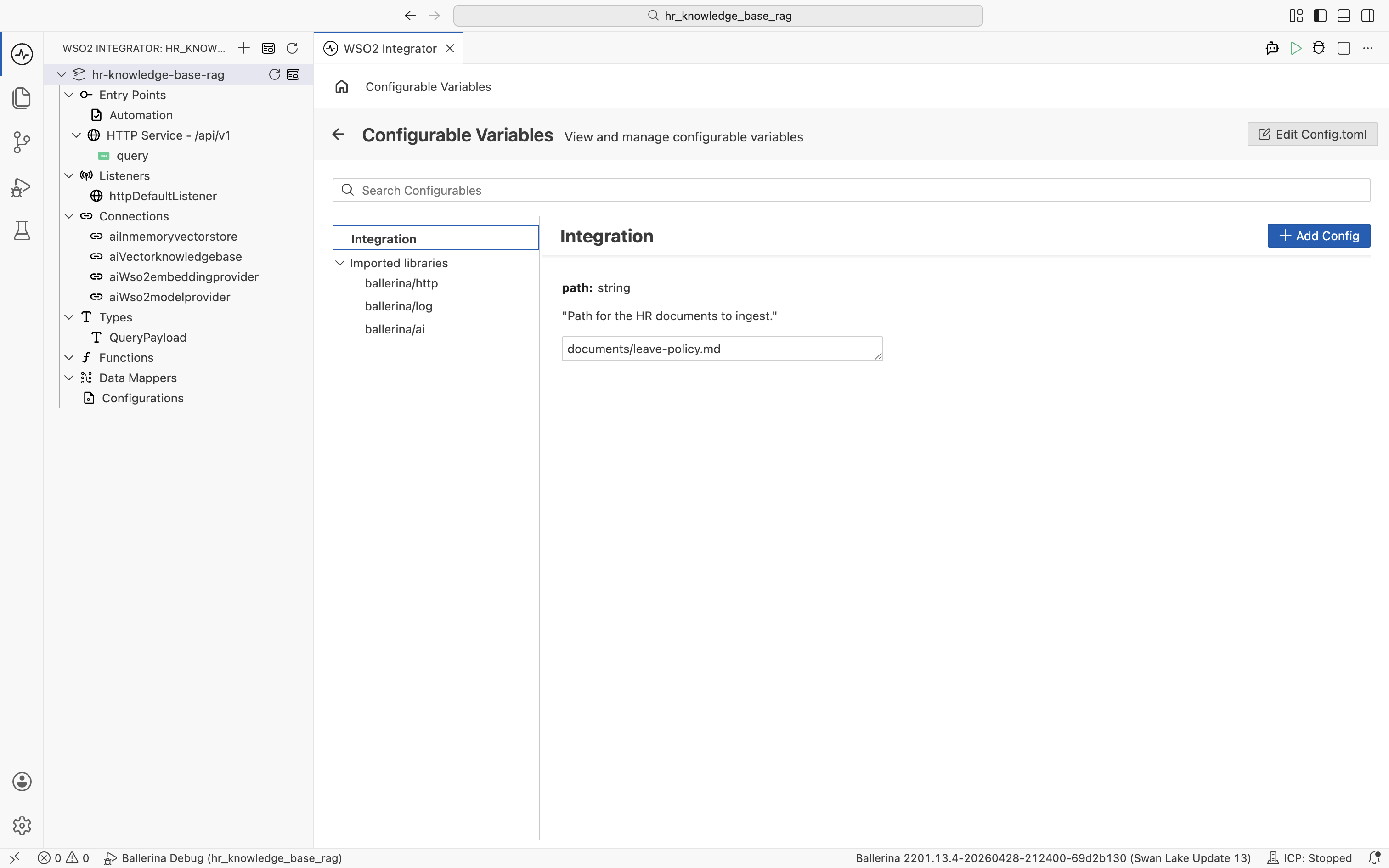Click the errors and warnings counter

click(64, 858)
